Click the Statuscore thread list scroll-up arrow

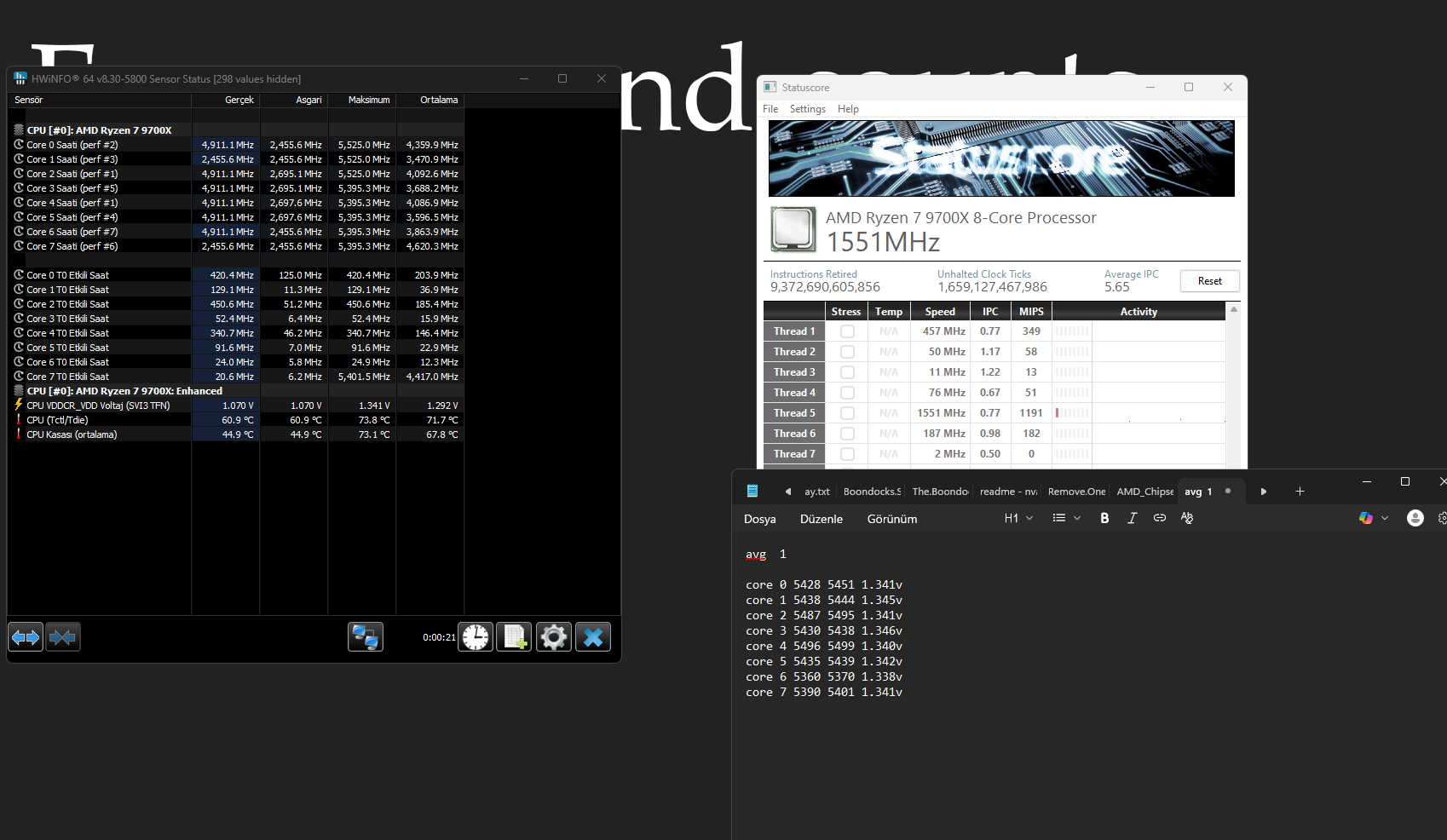pos(1233,310)
